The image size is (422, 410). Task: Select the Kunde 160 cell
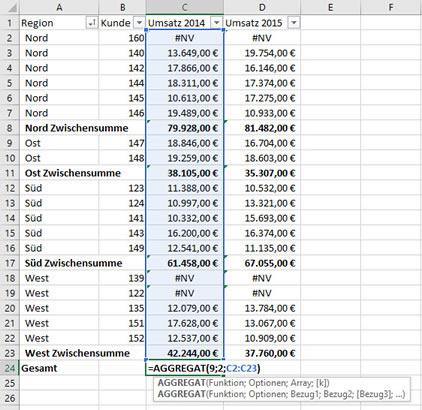(122, 38)
